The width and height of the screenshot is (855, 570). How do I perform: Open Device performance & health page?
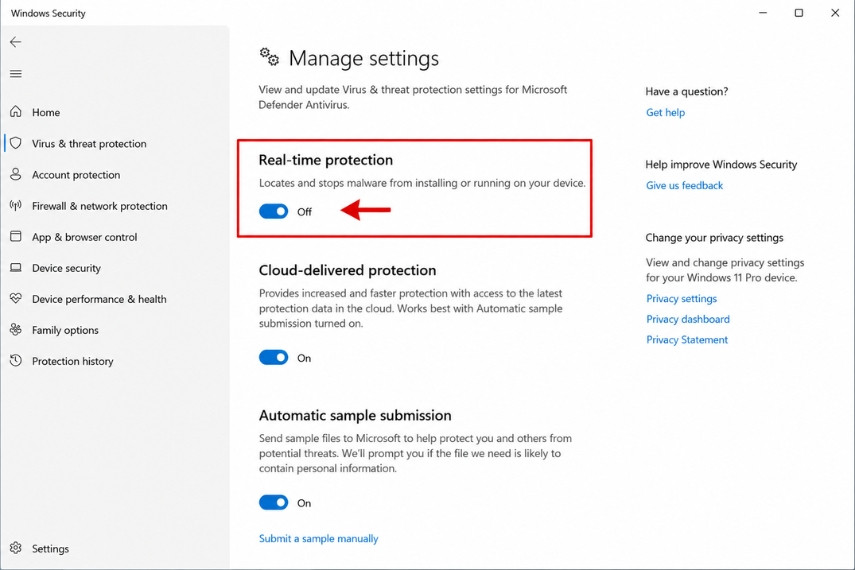99,299
